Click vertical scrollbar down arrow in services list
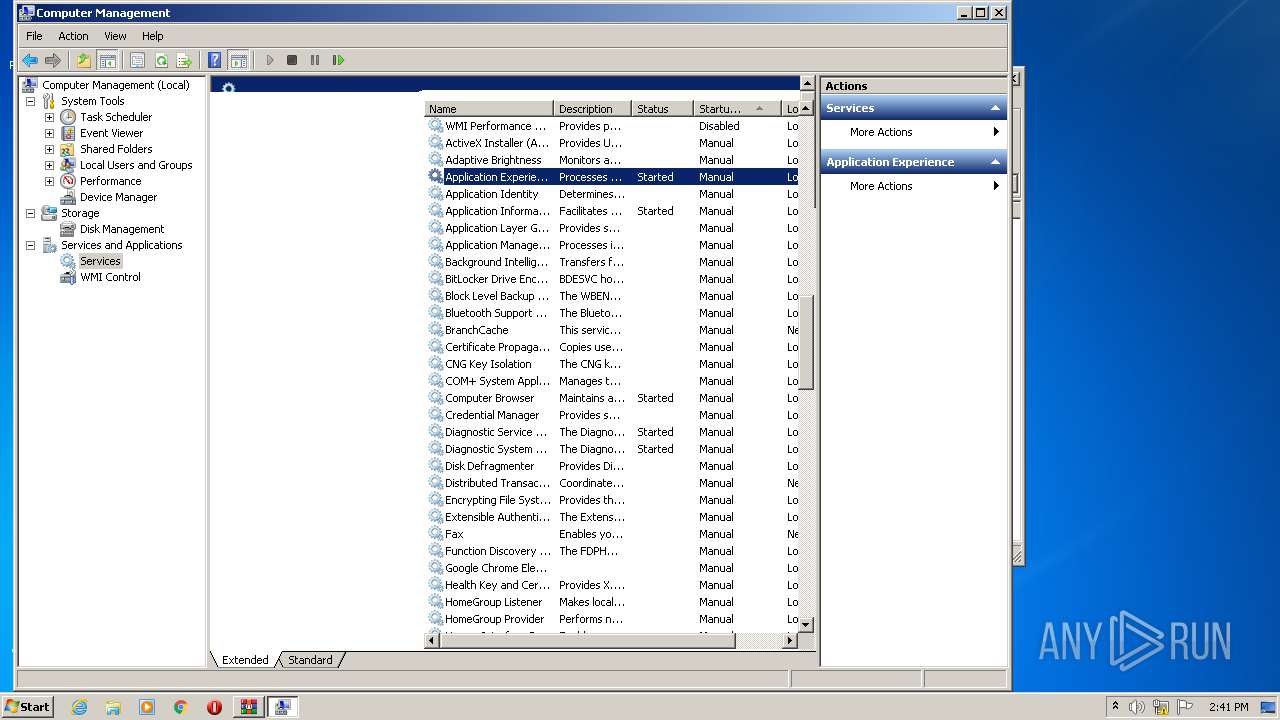The height and width of the screenshot is (720, 1280). pyautogui.click(x=807, y=624)
